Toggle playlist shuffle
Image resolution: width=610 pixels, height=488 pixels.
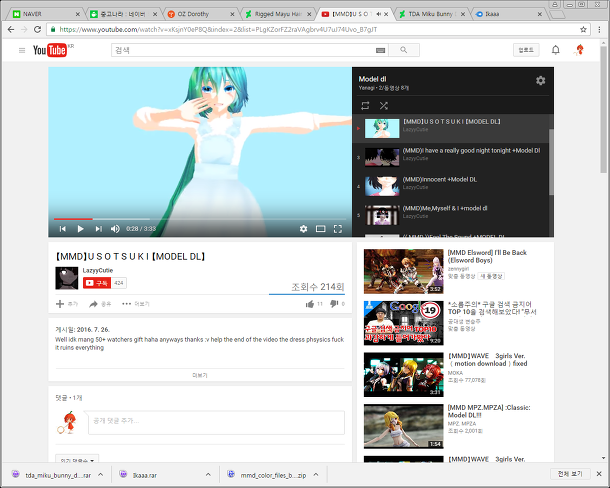(x=384, y=105)
